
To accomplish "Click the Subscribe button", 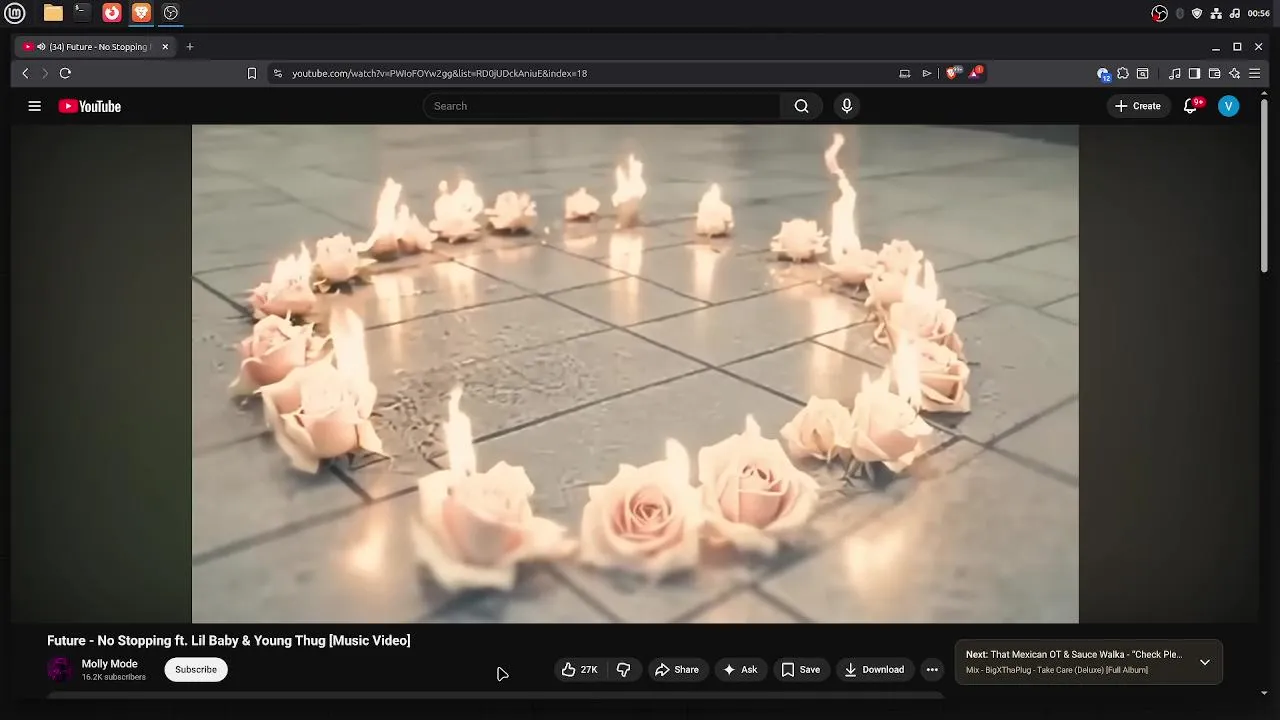I will [x=196, y=670].
